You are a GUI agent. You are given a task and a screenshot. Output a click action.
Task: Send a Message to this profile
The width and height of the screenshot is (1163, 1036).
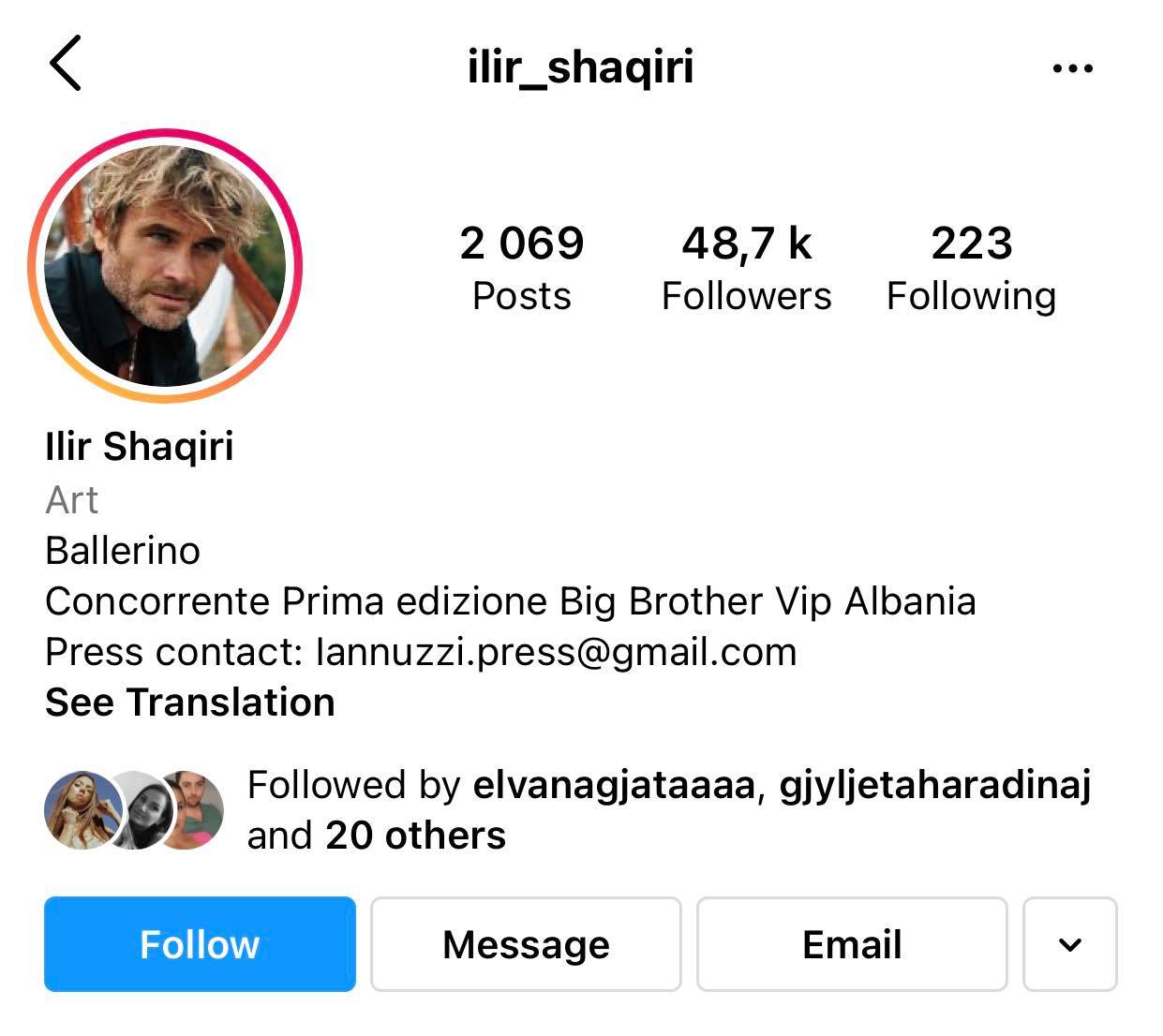point(526,944)
